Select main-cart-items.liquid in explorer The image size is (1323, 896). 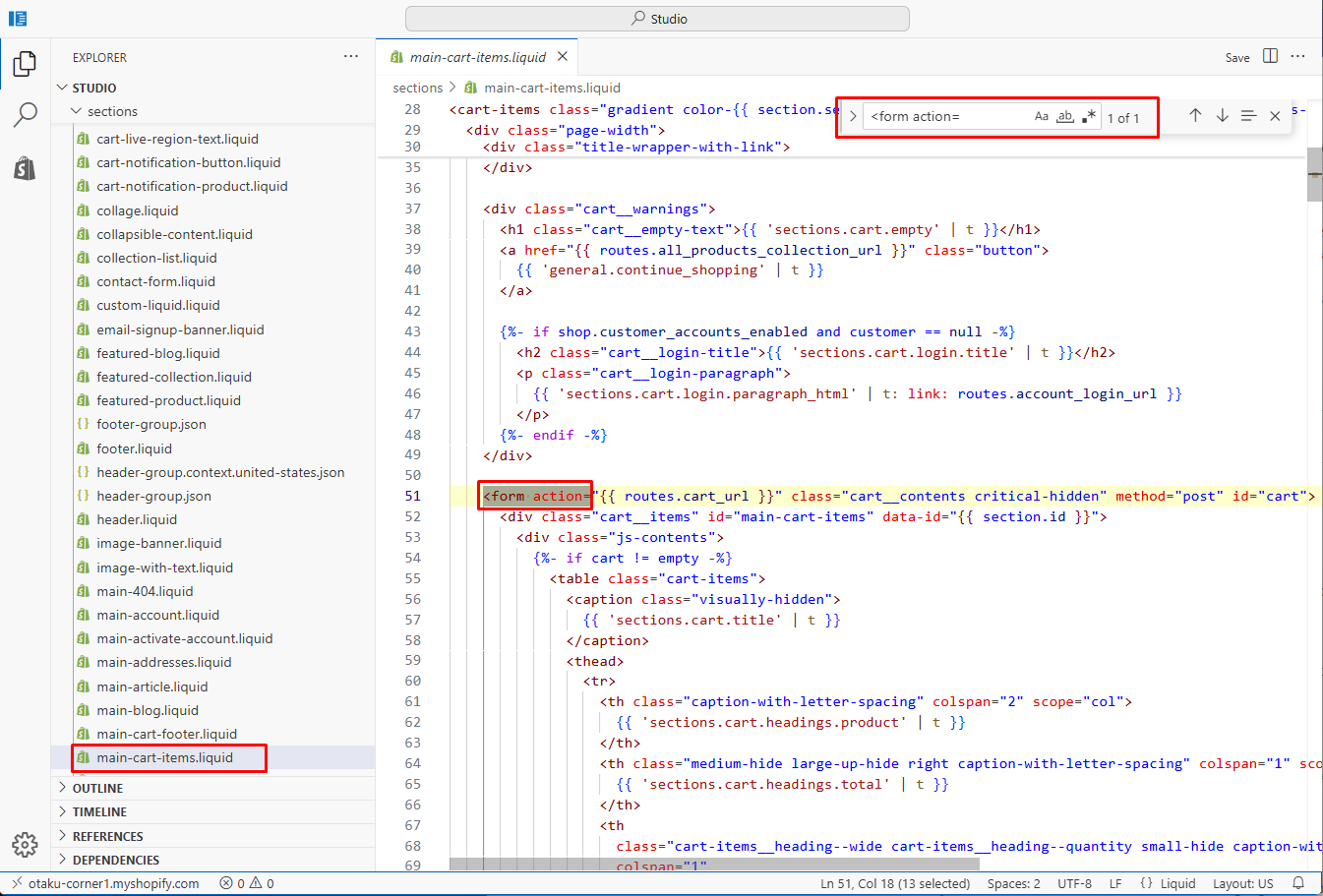point(164,757)
